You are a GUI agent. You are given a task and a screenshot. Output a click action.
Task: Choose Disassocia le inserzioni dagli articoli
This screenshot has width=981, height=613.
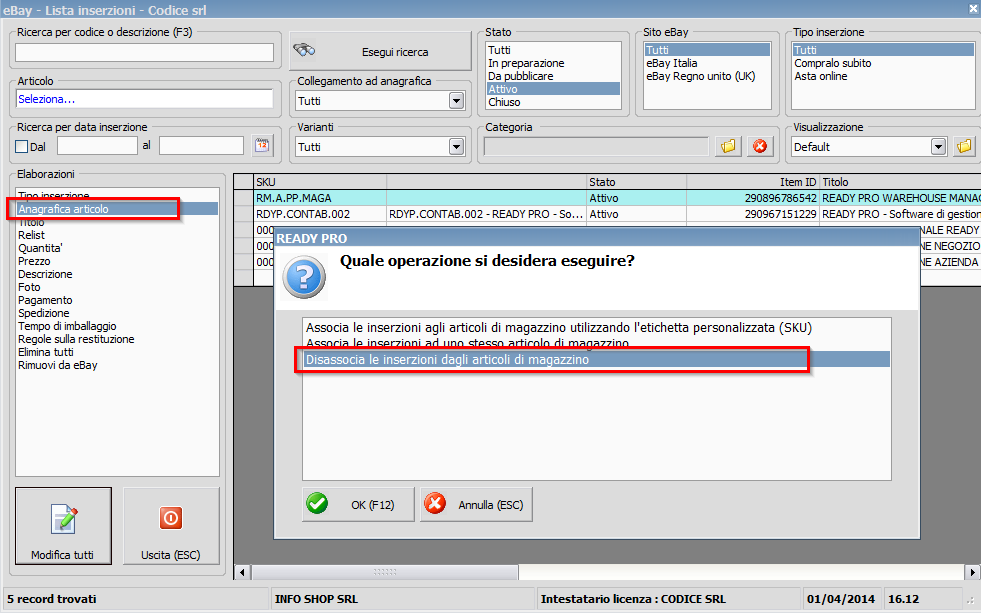[x=596, y=360]
